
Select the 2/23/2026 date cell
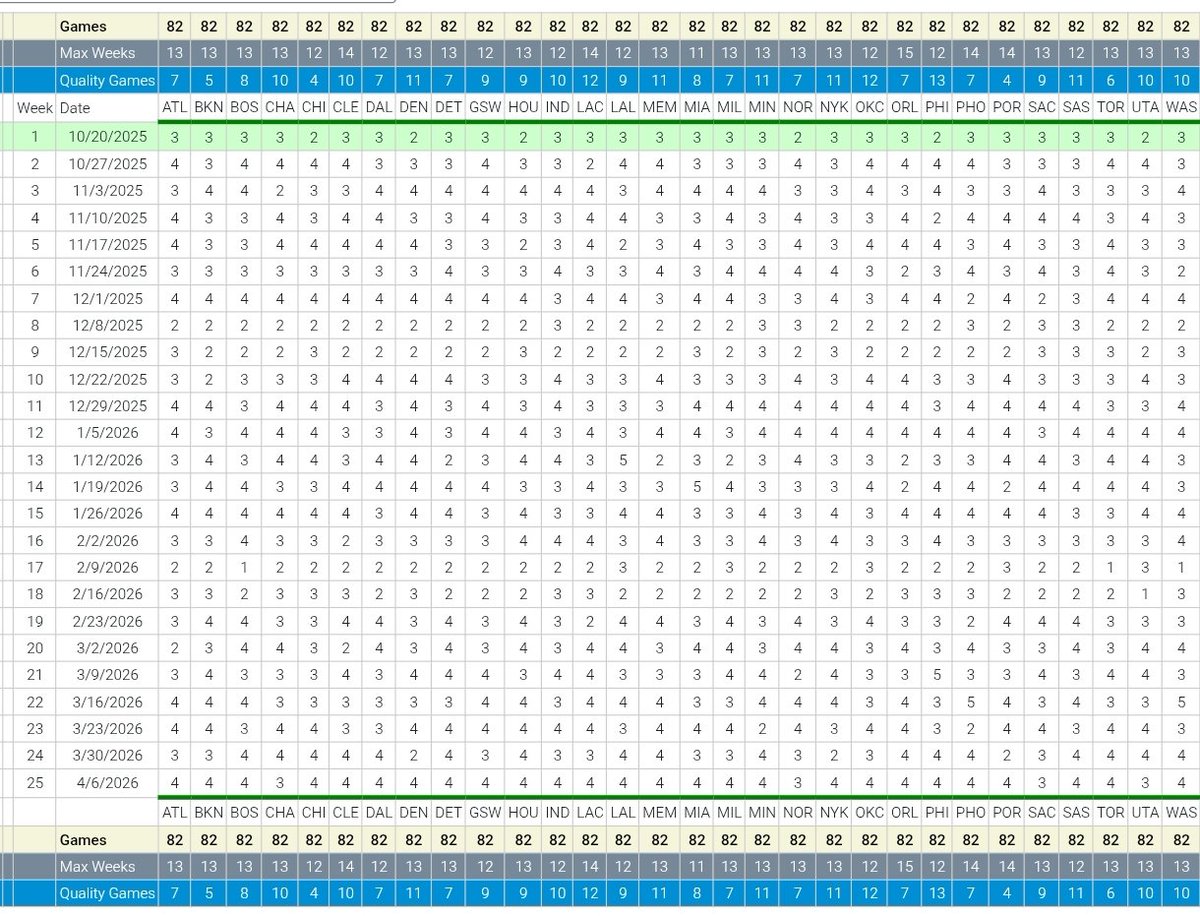[x=107, y=621]
